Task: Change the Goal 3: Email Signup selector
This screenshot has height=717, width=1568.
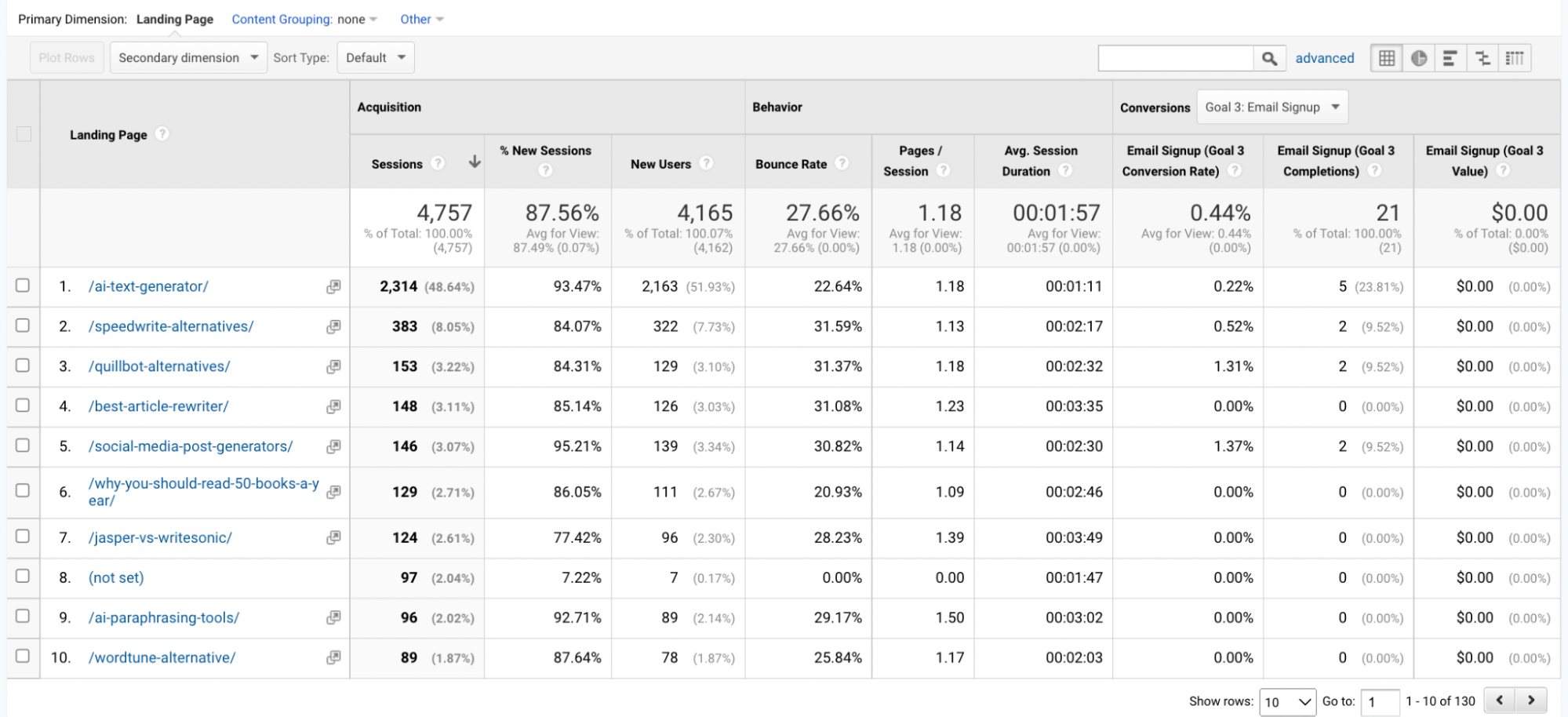Action: click(1271, 107)
